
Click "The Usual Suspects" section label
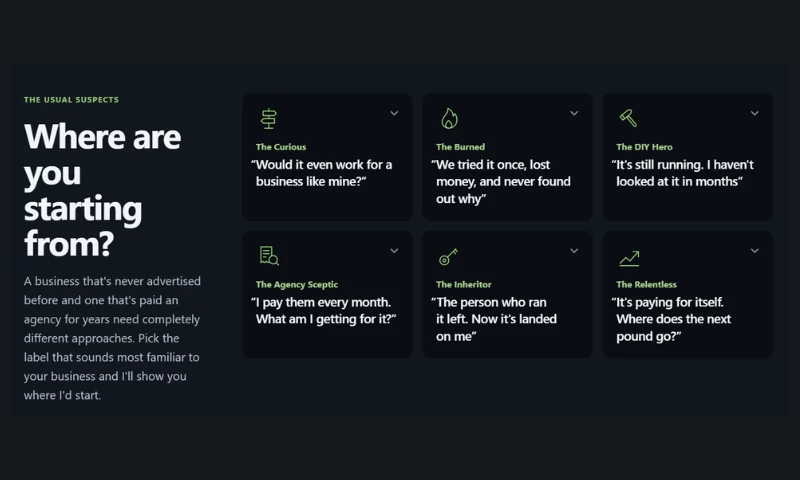(71, 99)
